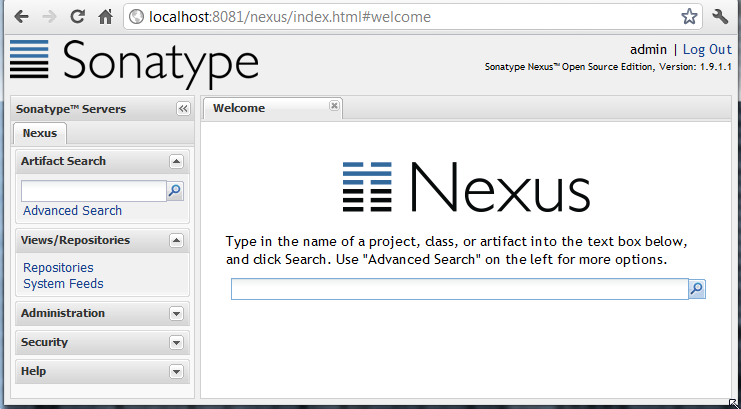Click the Welcome panel search magnifier icon
Image resolution: width=741 pixels, height=409 pixels.
click(x=697, y=289)
